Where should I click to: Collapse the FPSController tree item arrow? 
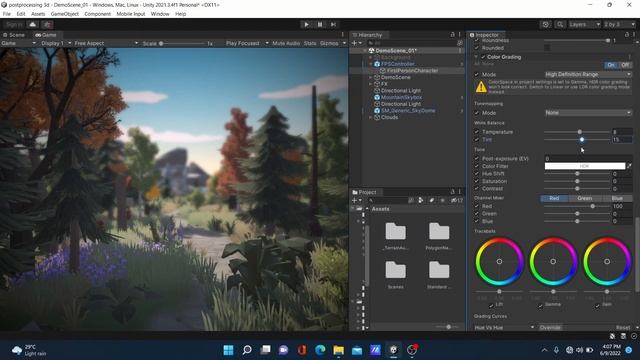click(x=371, y=64)
